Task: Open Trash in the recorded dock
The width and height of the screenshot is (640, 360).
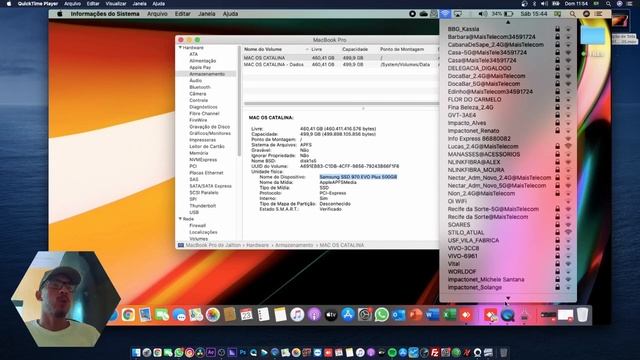Action: point(582,315)
